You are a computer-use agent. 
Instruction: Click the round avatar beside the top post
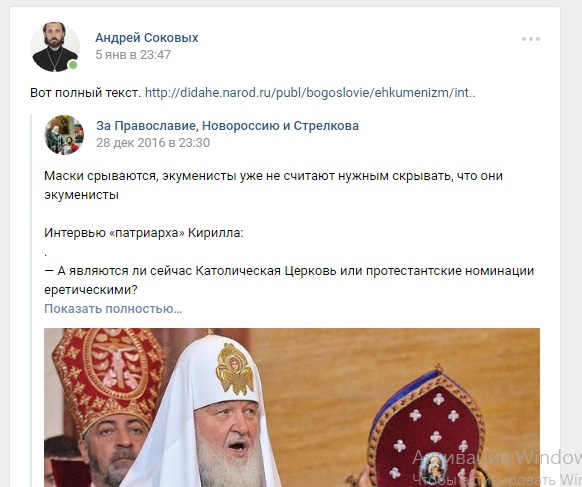click(x=55, y=47)
